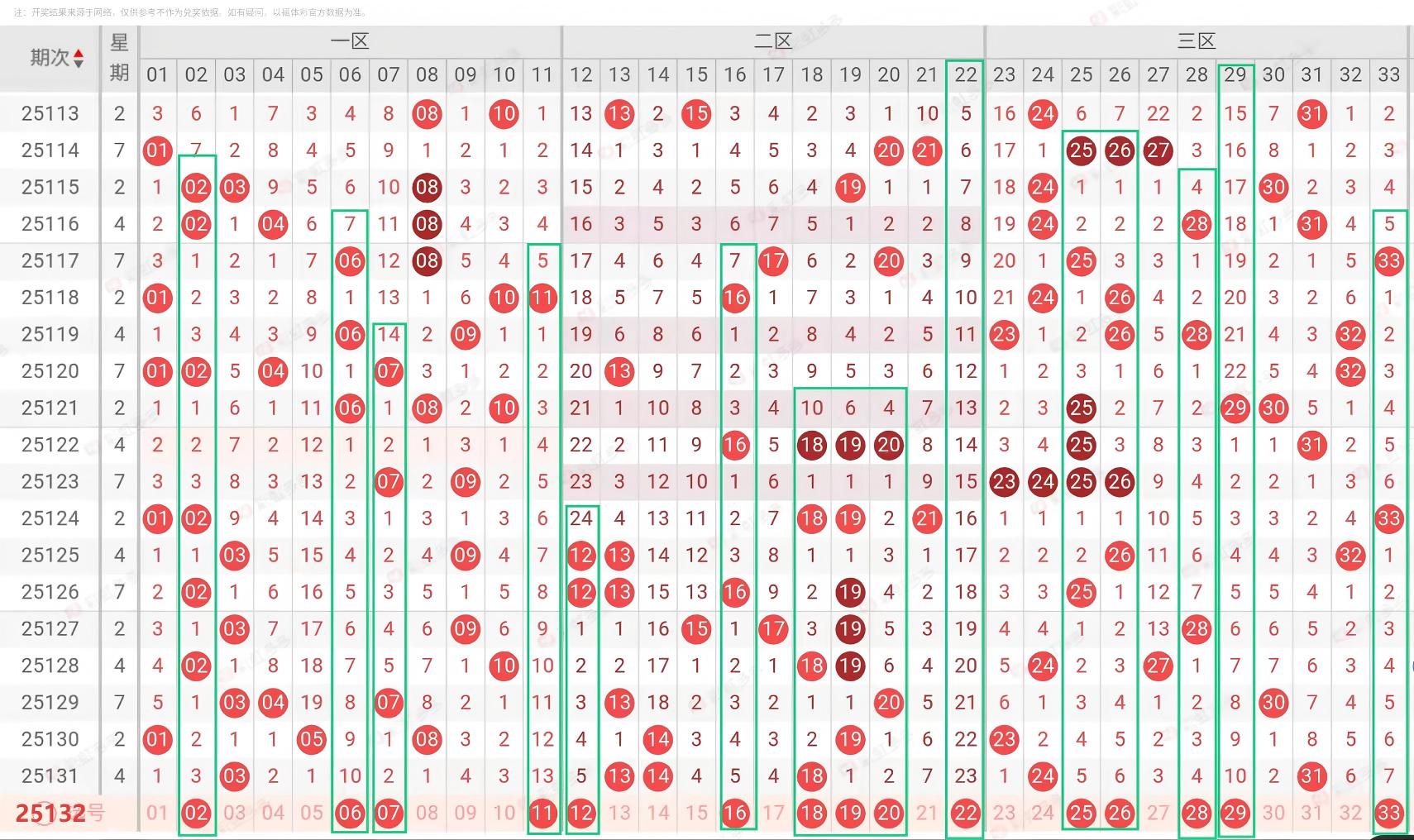This screenshot has width=1414, height=840.
Task: Click the 25132号 current draw label
Action: click(60, 814)
